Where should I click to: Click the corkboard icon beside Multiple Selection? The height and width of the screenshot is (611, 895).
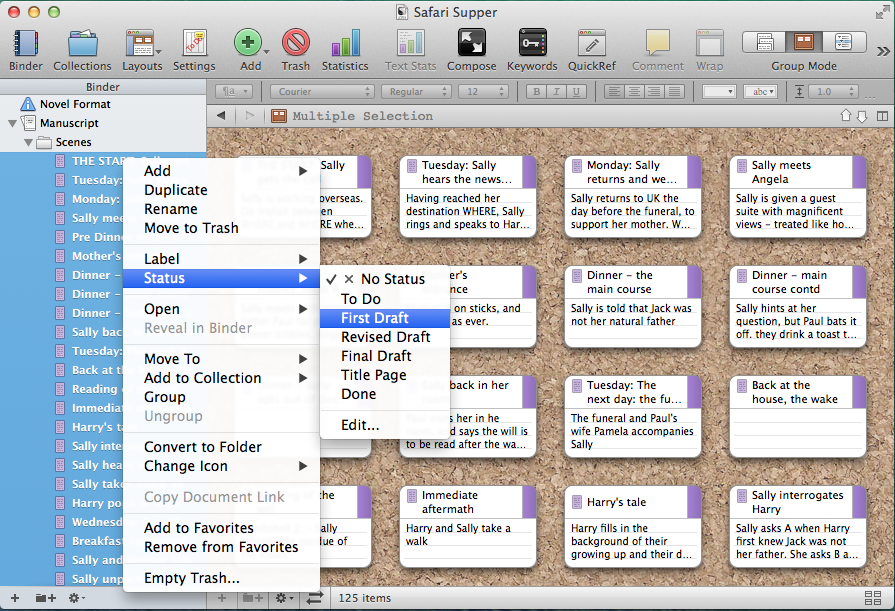(279, 116)
